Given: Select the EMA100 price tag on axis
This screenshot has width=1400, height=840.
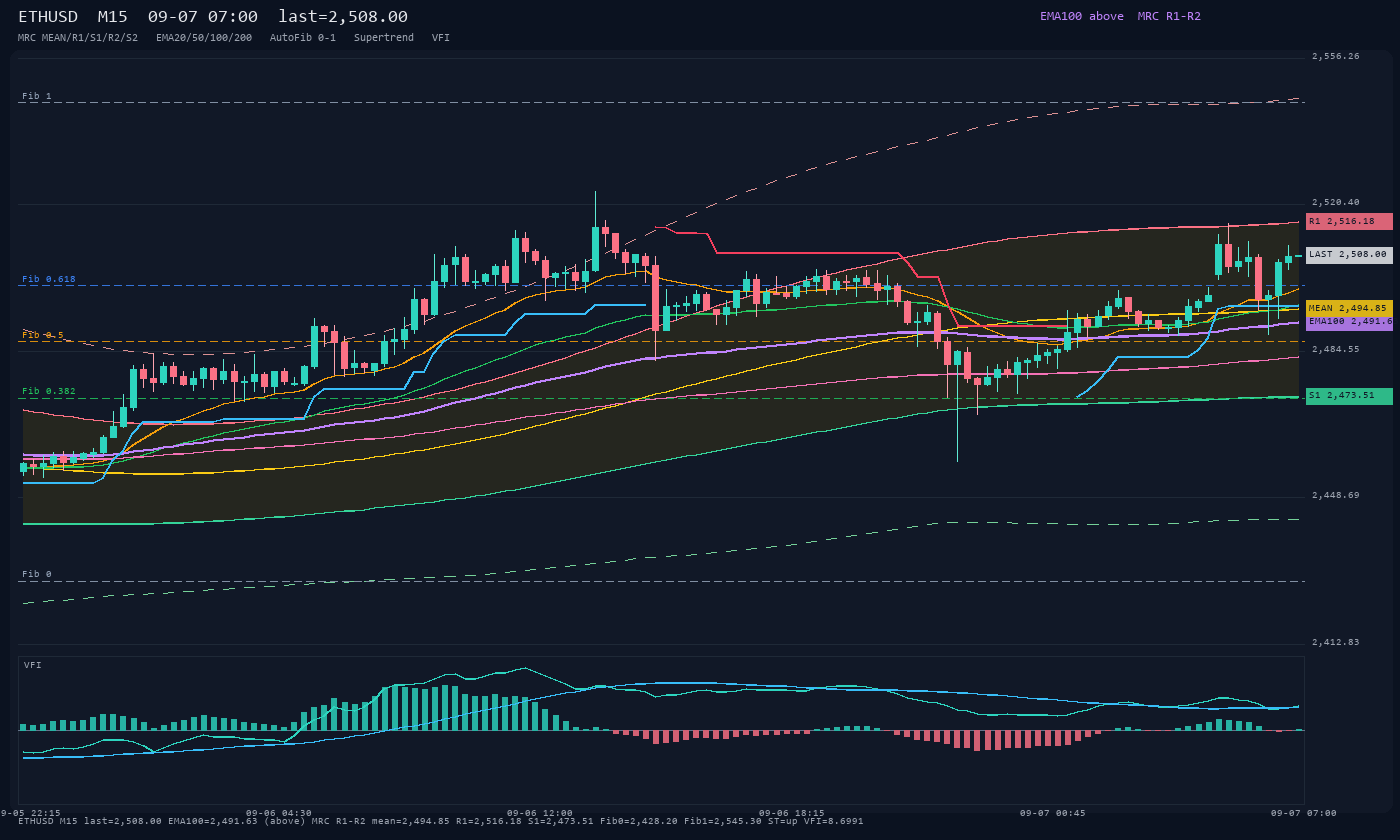Looking at the screenshot, I should pyautogui.click(x=1349, y=323).
